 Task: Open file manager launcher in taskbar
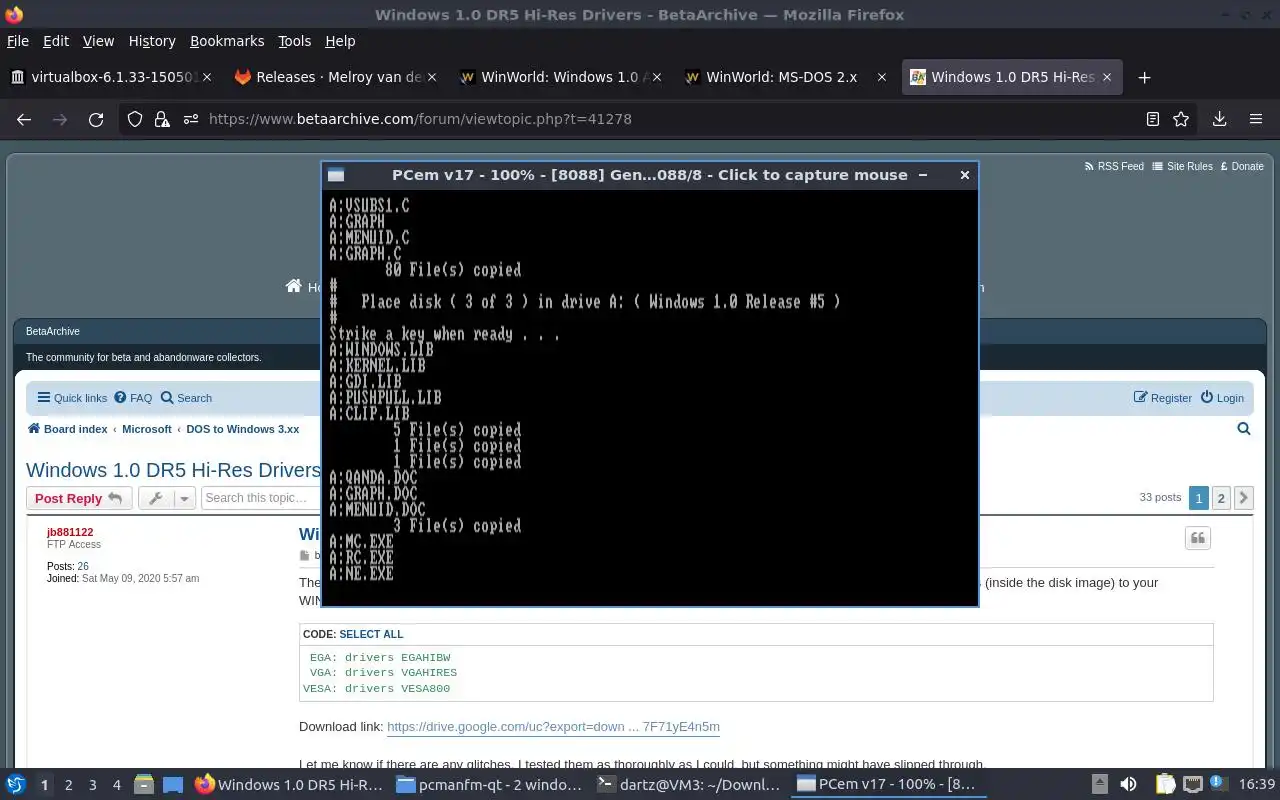pos(144,785)
